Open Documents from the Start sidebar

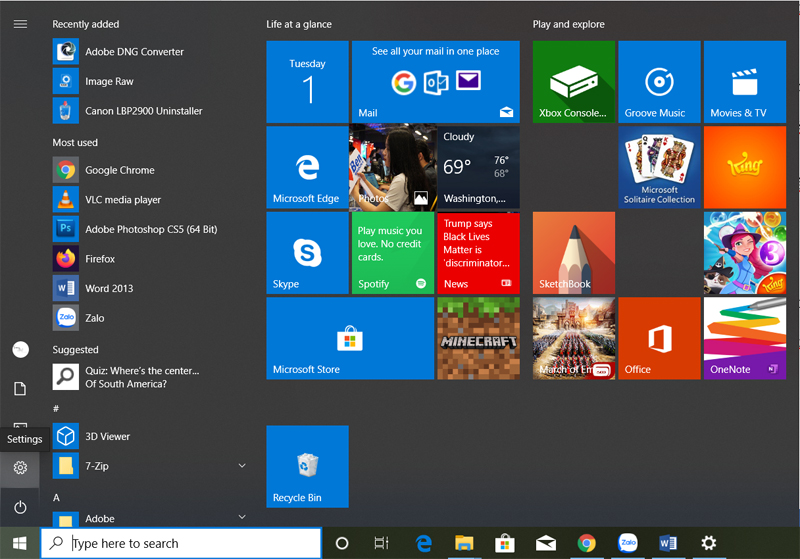click(20, 389)
